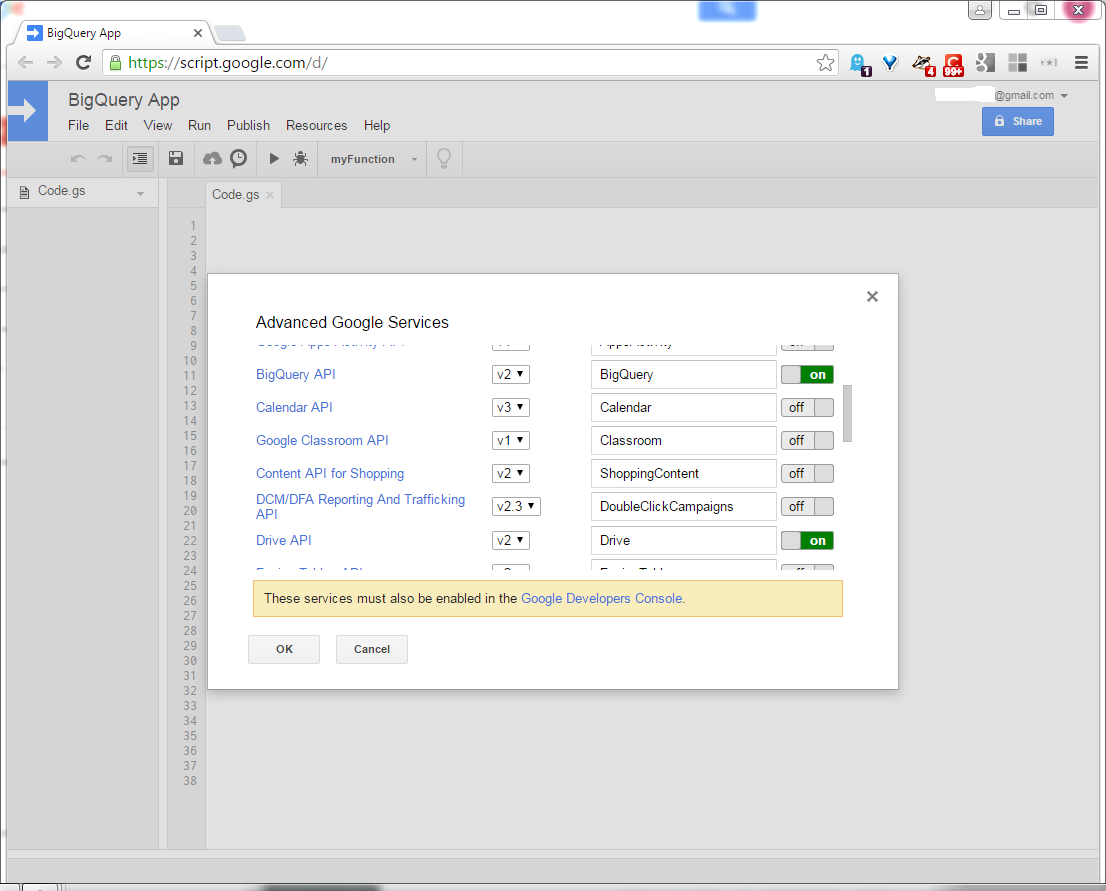Click the Cancel button
Viewport: 1106px width, 891px height.
pyautogui.click(x=372, y=649)
